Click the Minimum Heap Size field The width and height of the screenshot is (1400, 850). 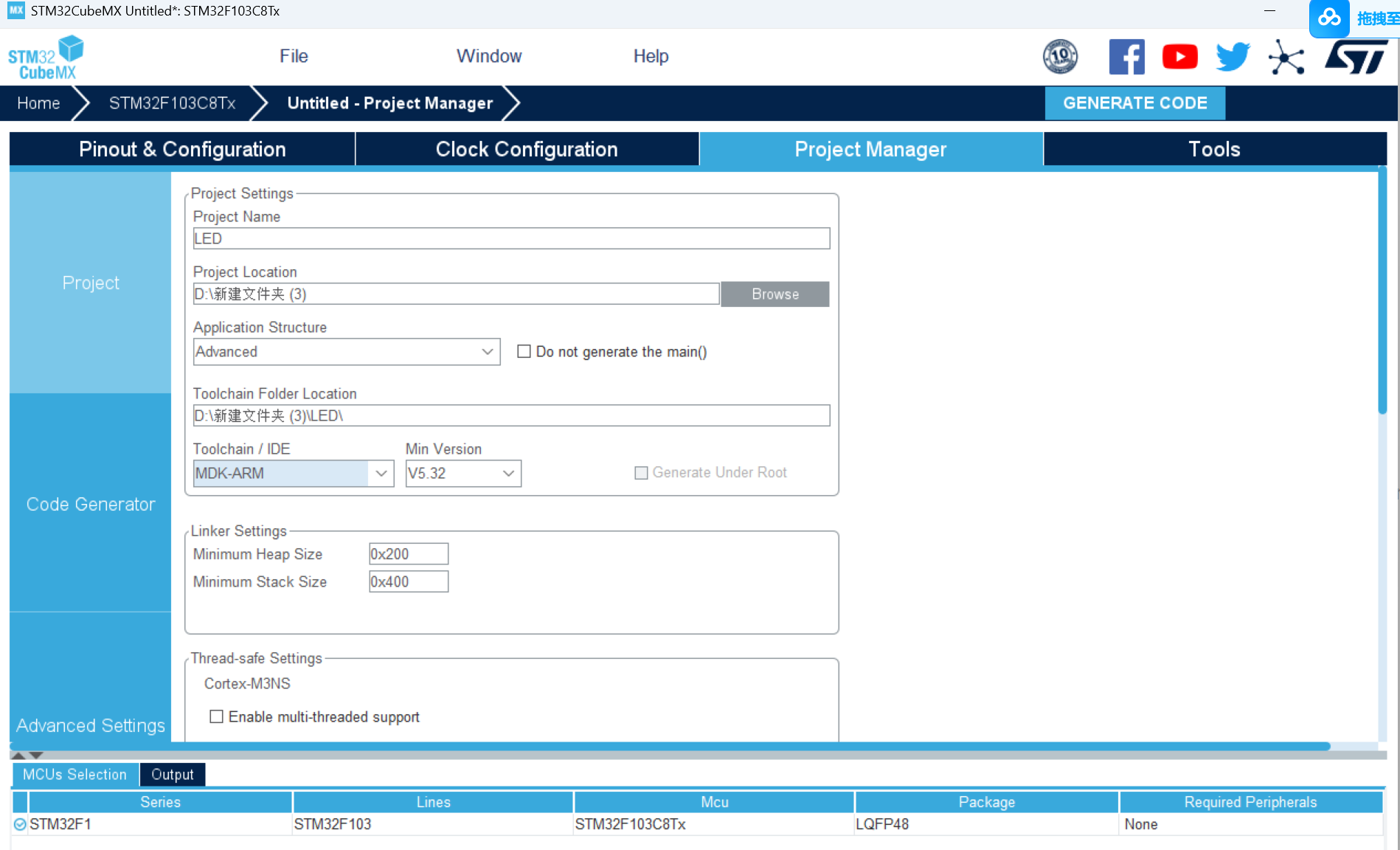(x=409, y=554)
